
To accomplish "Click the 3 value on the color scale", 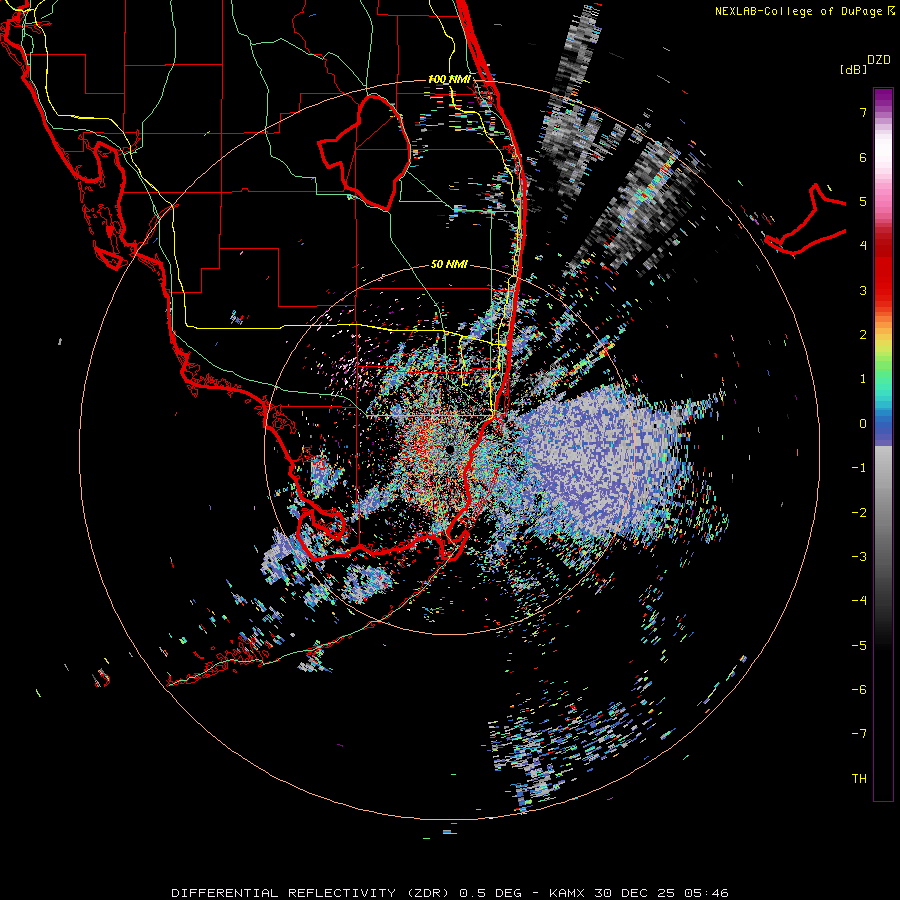I will pos(862,290).
